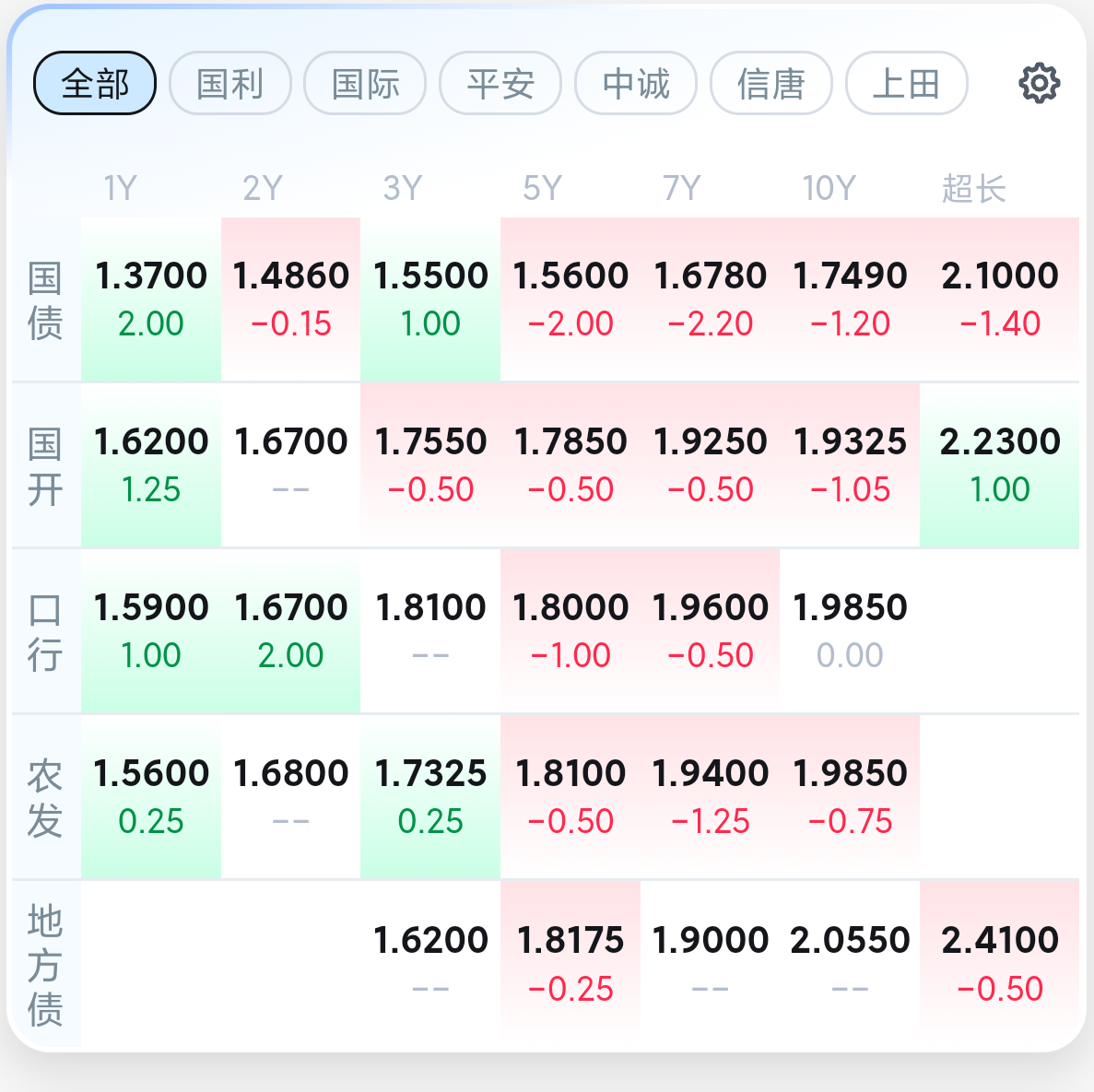This screenshot has width=1094, height=1092.
Task: Switch to the 国利 tab
Action: [x=230, y=83]
